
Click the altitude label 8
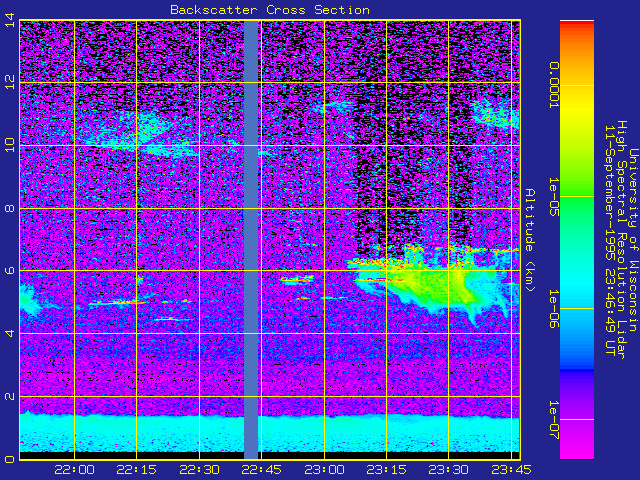coord(10,208)
